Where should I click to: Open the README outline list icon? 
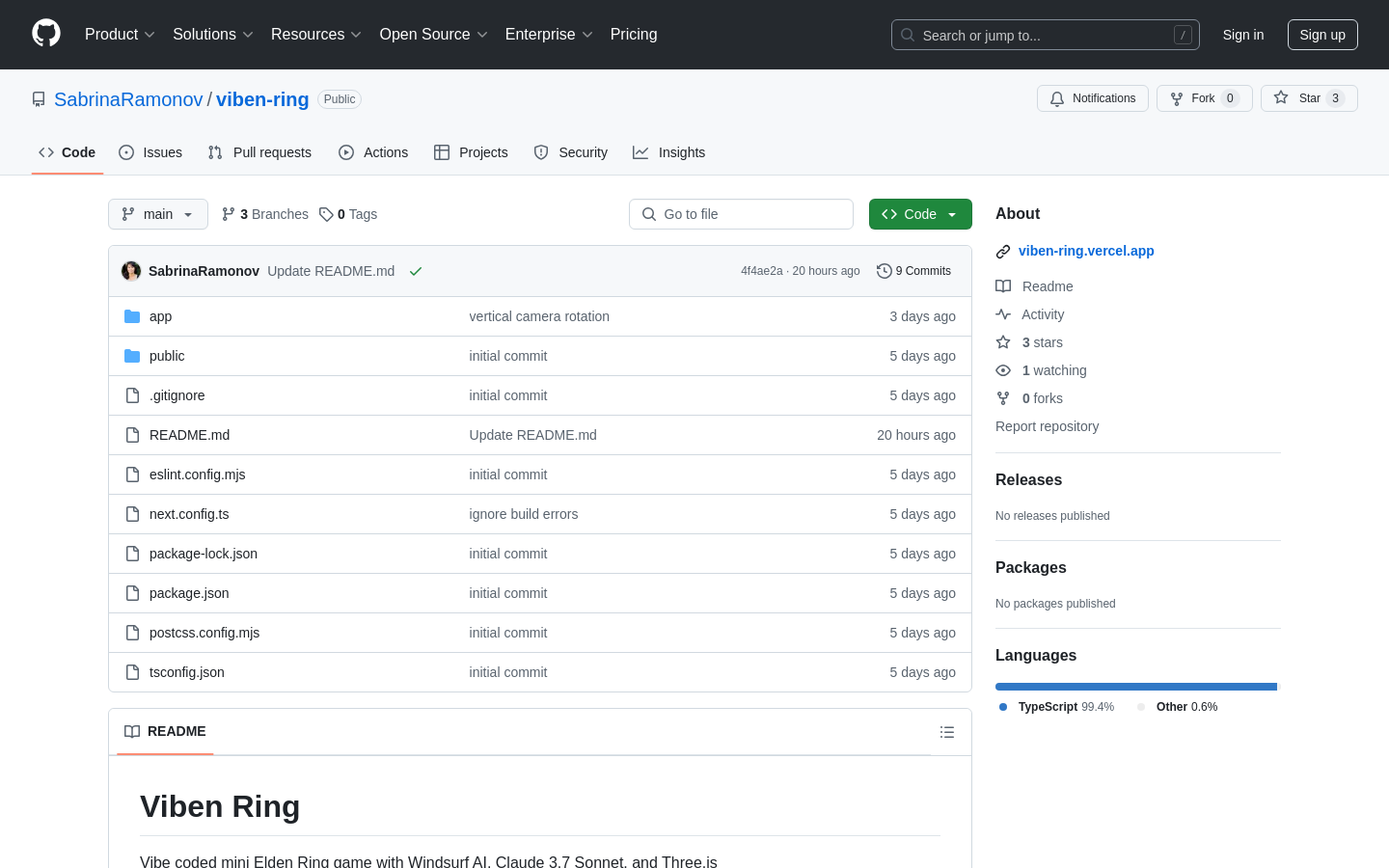pos(947,732)
